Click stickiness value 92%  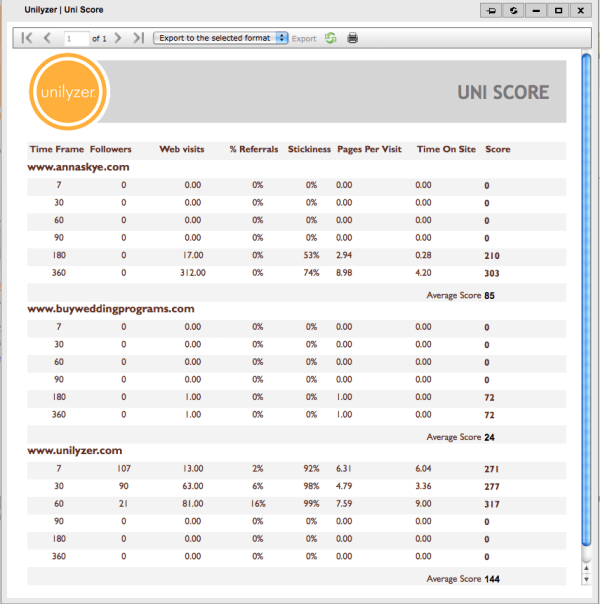click(x=311, y=468)
